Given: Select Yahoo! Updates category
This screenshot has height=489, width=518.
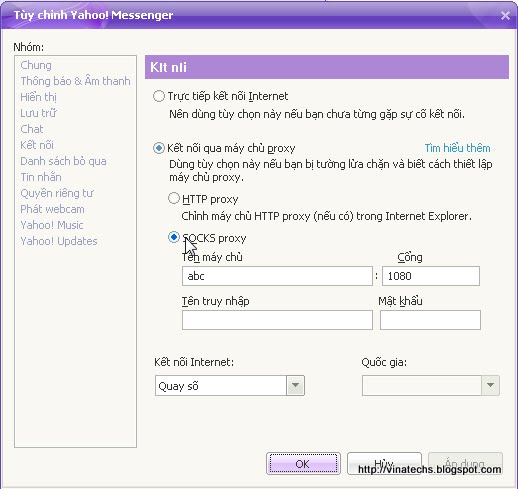Looking at the screenshot, I should 59,241.
